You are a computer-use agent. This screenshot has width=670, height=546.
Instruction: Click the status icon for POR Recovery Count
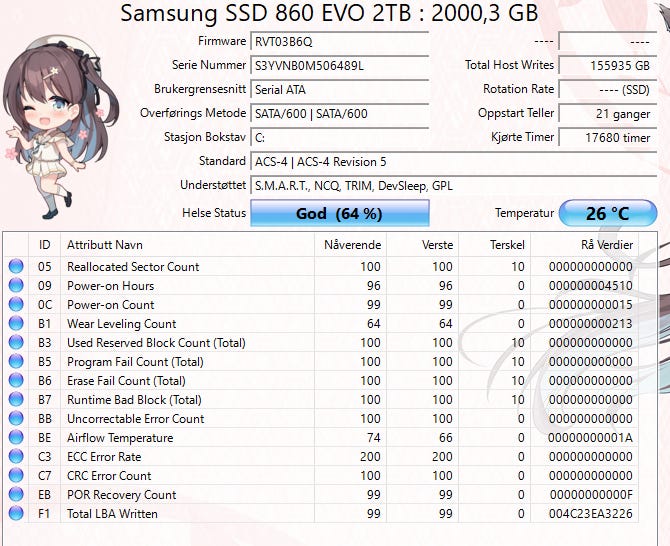tap(16, 494)
